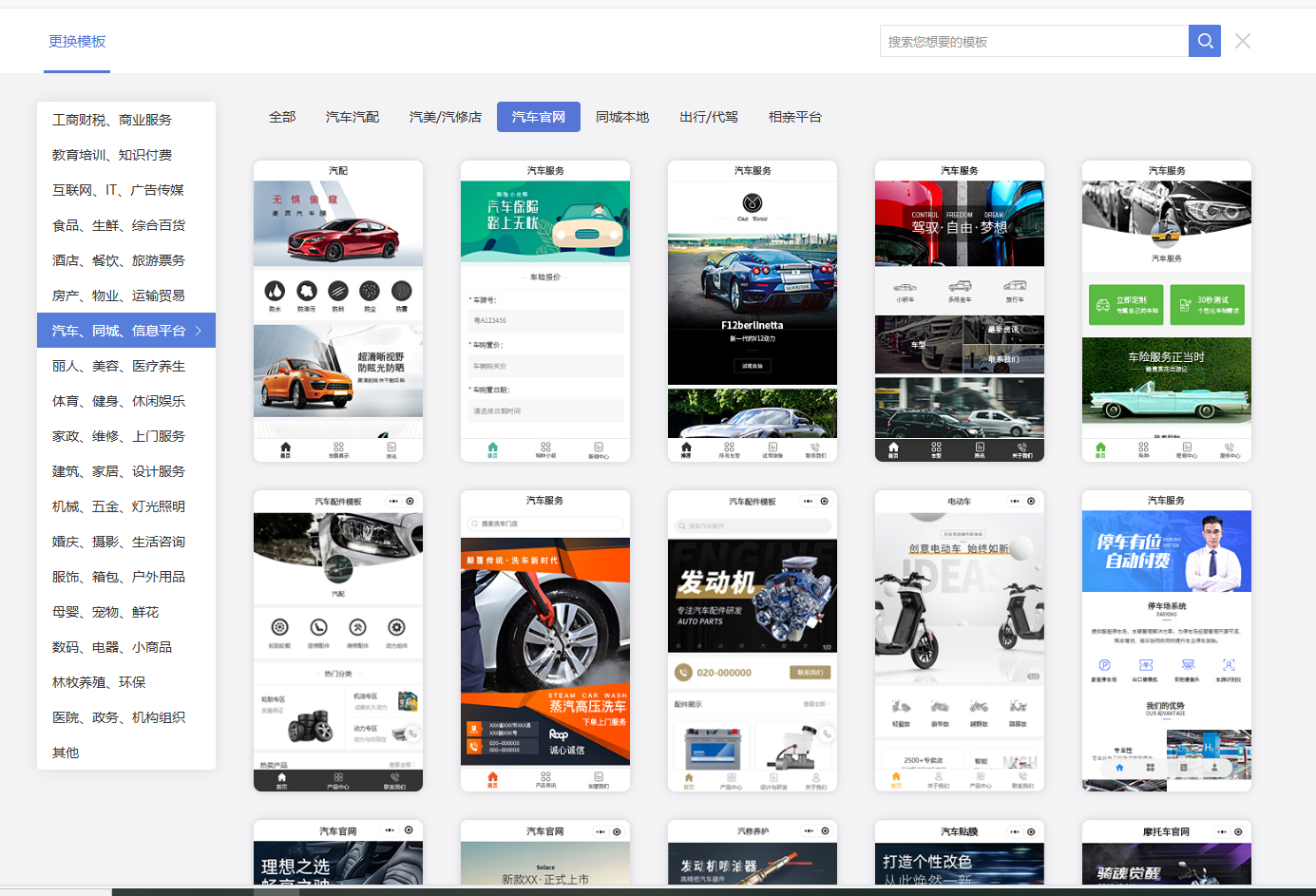Open category 教育培训、知识付费

pos(126,155)
